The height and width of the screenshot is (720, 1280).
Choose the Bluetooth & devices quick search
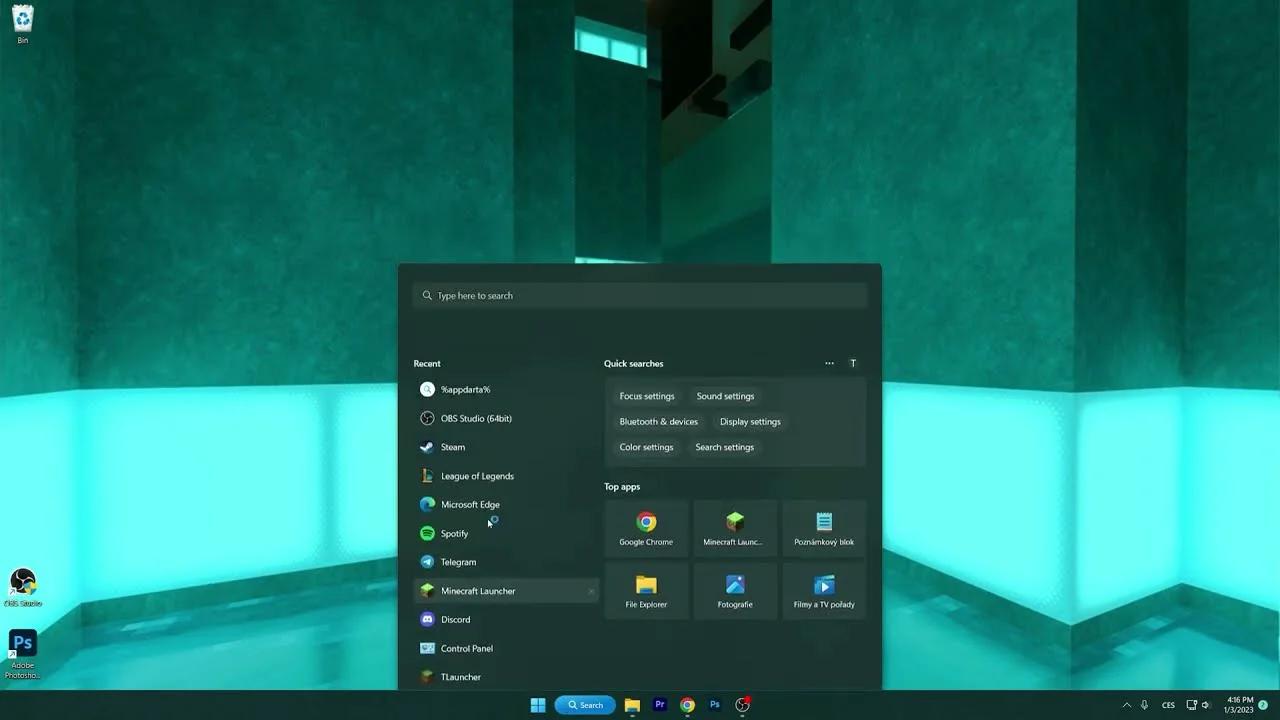coord(659,421)
